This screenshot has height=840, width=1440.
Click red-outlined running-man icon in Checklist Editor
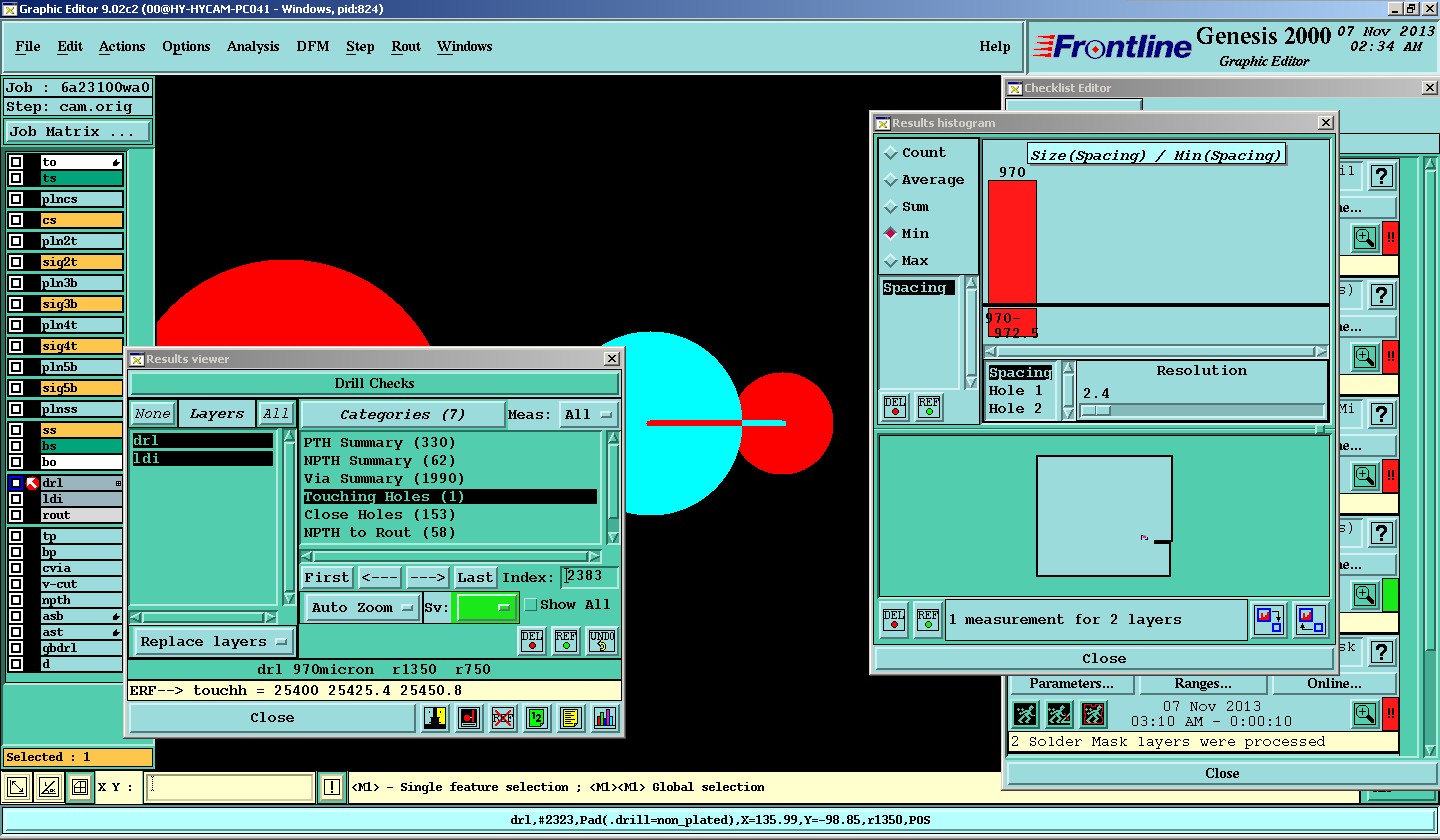point(1093,714)
